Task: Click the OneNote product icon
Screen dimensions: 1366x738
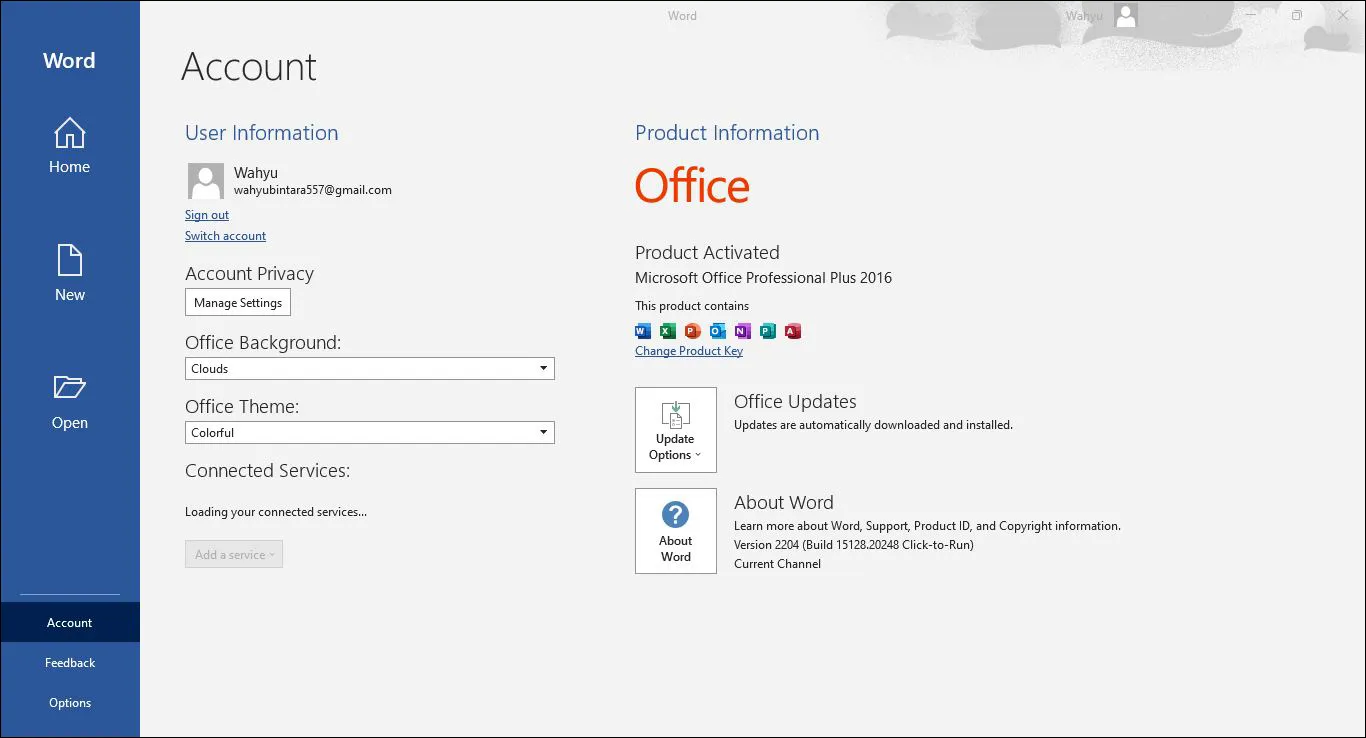Action: 742,330
